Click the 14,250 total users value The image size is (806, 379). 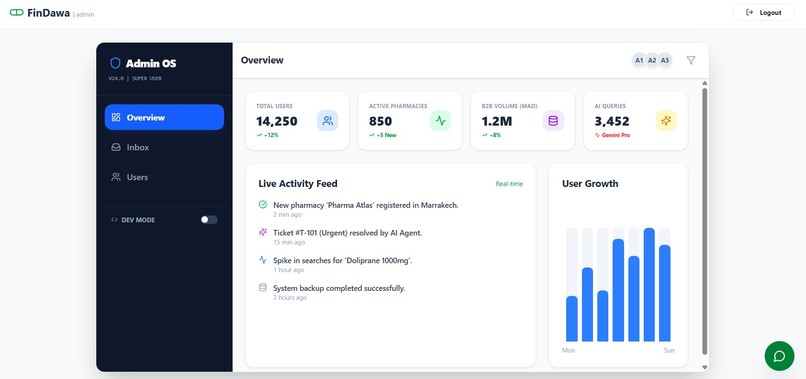pos(277,121)
